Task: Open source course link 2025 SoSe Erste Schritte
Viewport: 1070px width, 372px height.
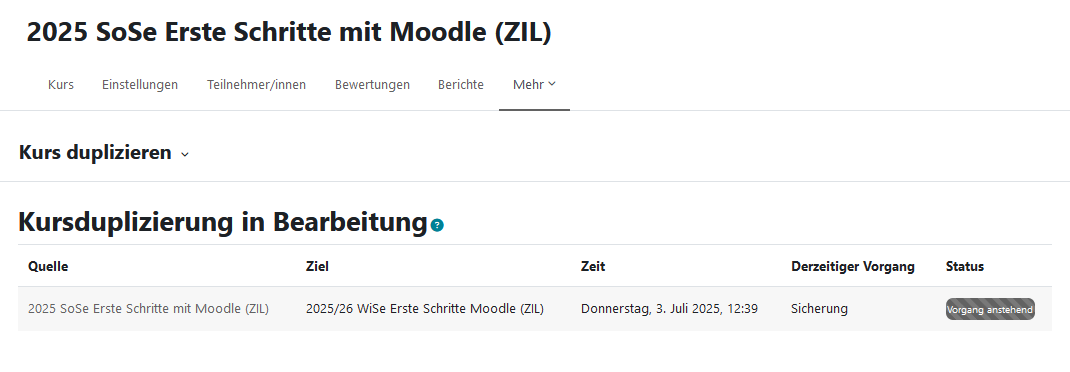Action: 148,309
